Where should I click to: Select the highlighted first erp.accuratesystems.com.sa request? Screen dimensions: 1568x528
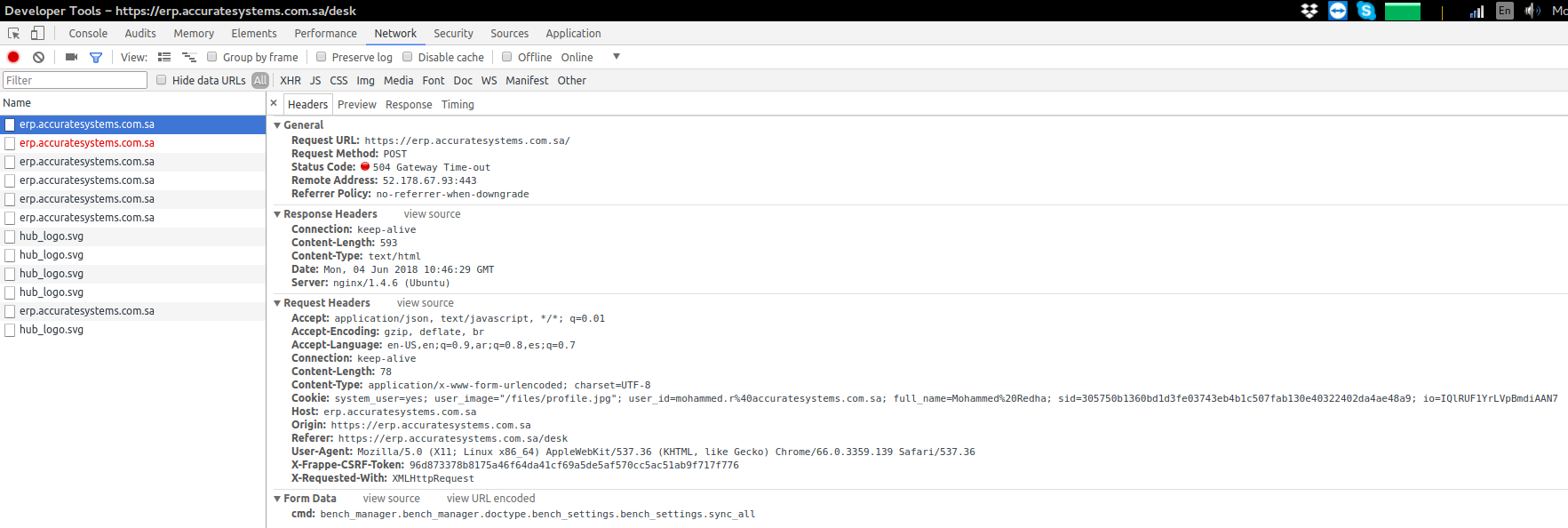[133, 124]
